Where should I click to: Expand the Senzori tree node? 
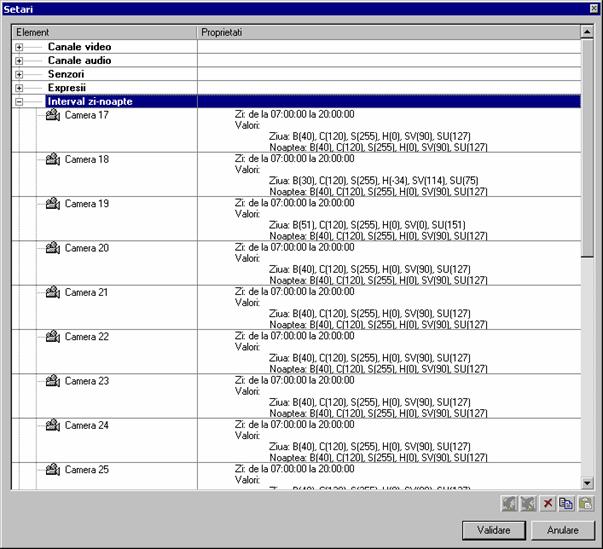[19, 75]
